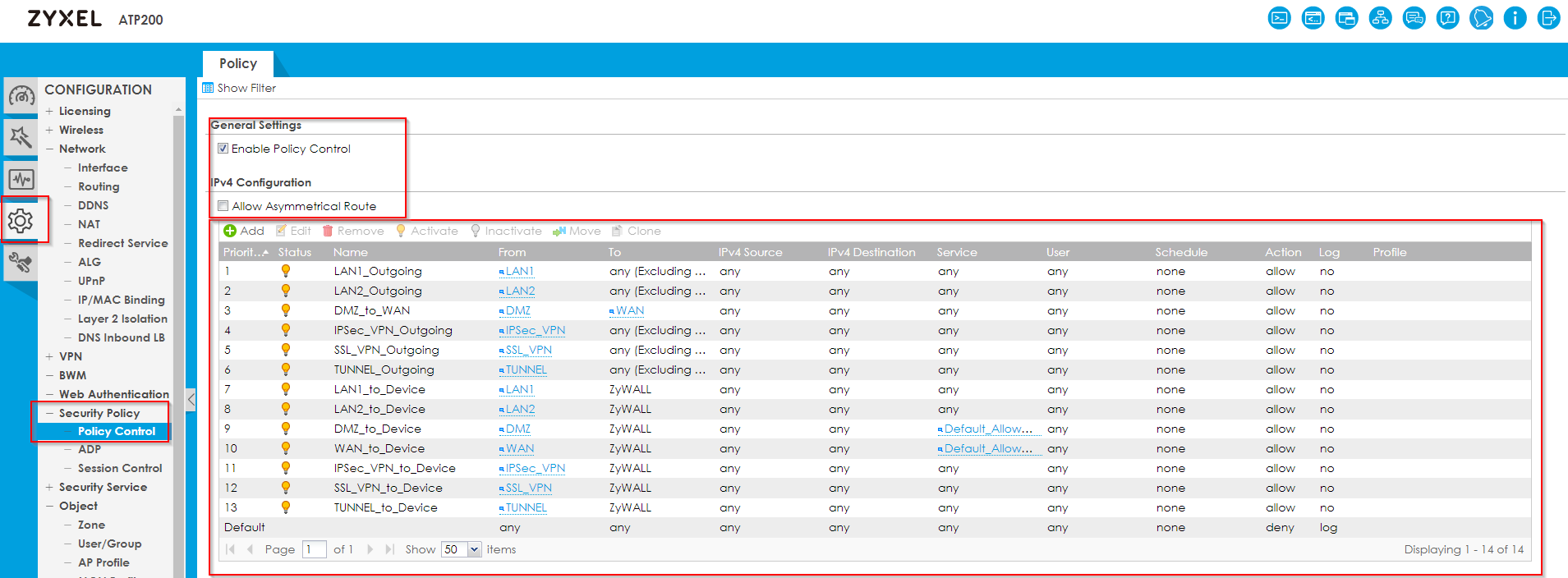The width and height of the screenshot is (1568, 578).
Task: Expand the Licensing tree node
Action: (49, 111)
